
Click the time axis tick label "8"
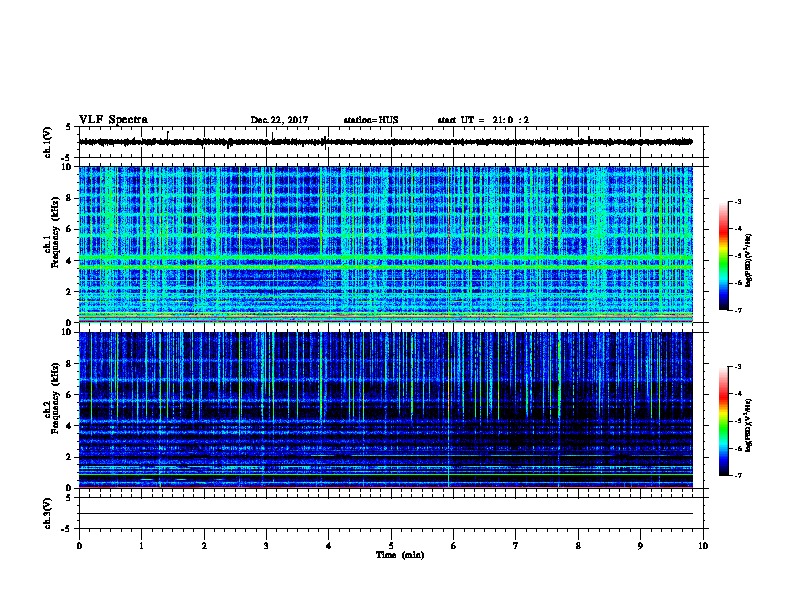click(578, 546)
